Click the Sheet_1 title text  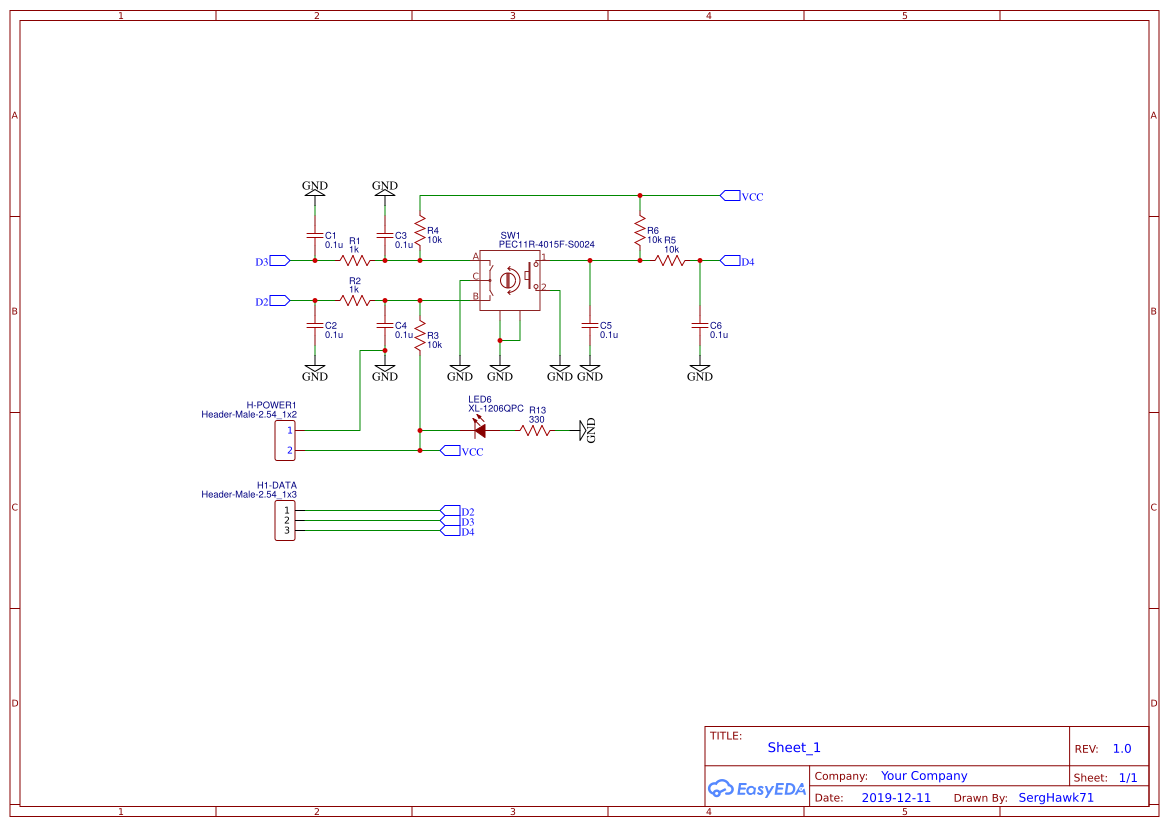793,747
